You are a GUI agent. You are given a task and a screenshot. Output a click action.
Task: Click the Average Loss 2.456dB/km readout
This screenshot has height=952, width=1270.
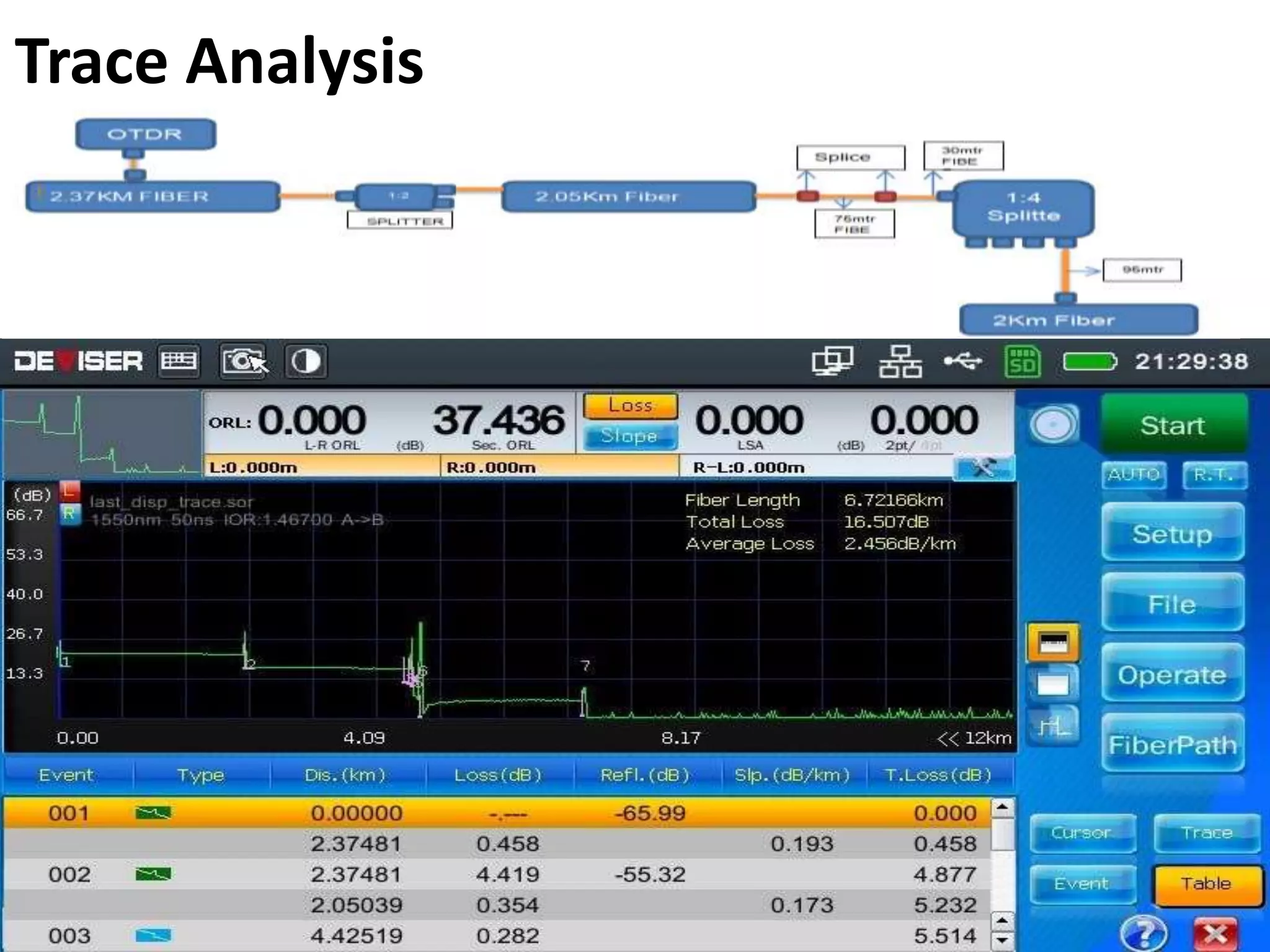click(x=821, y=544)
